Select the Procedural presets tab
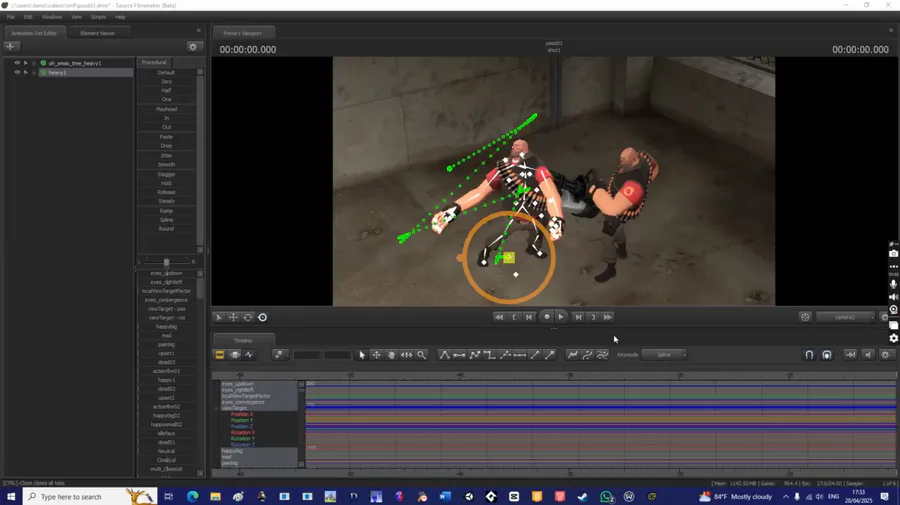 click(x=154, y=62)
